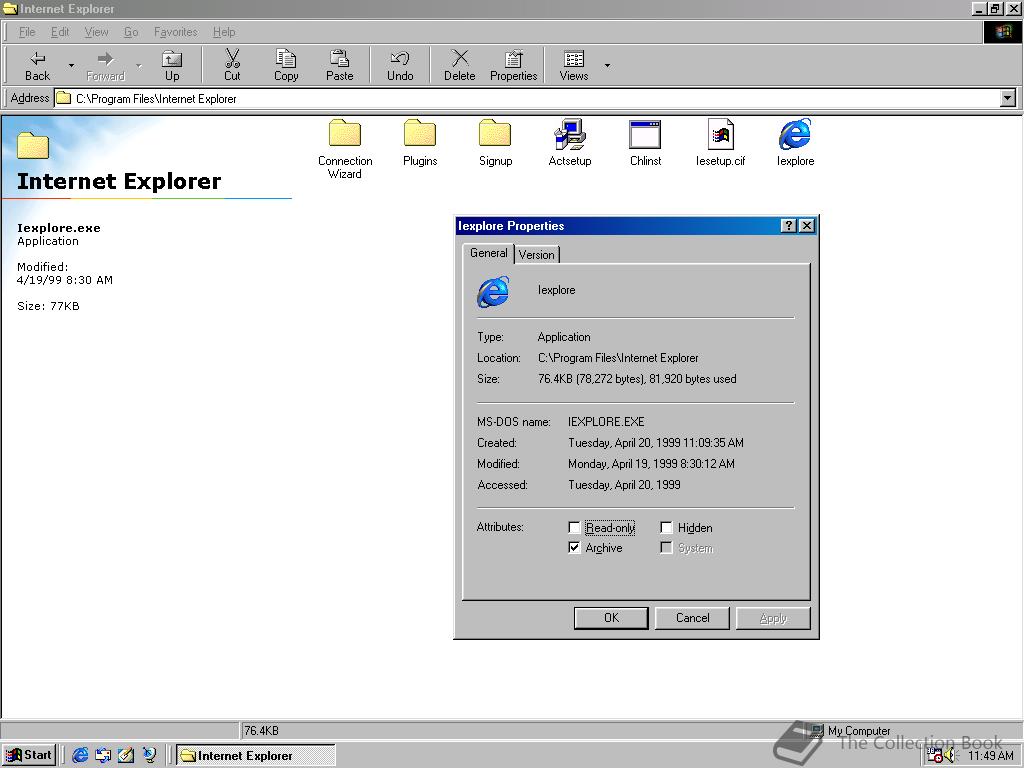1024x768 pixels.
Task: Open the File menu
Action: [27, 32]
